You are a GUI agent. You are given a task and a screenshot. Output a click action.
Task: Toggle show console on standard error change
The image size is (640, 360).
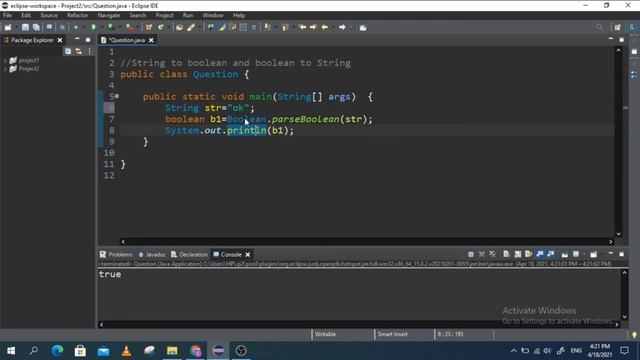click(551, 254)
